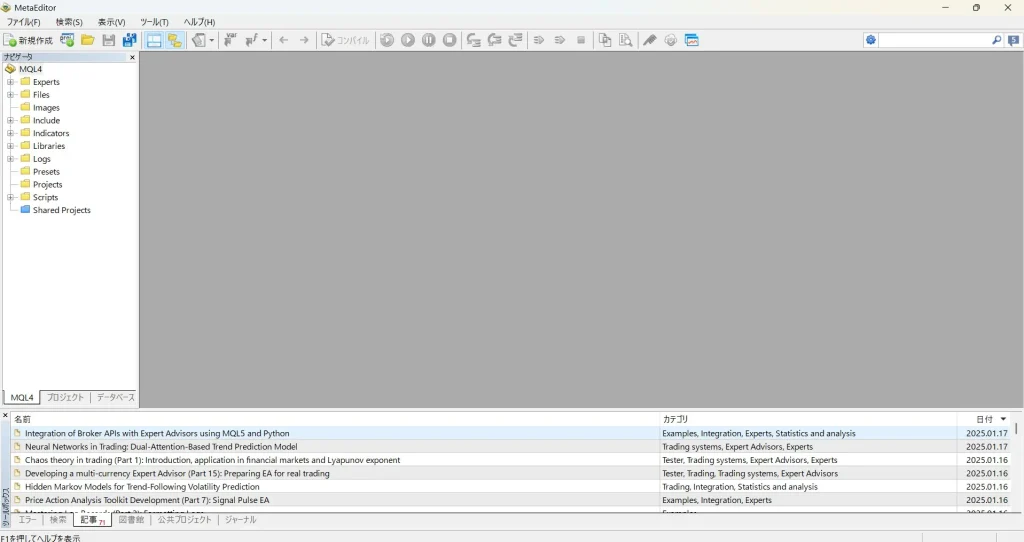Viewport: 1024px width, 542px height.
Task: Switch to the 公共プロジェクト toolbox tab
Action: (x=184, y=520)
